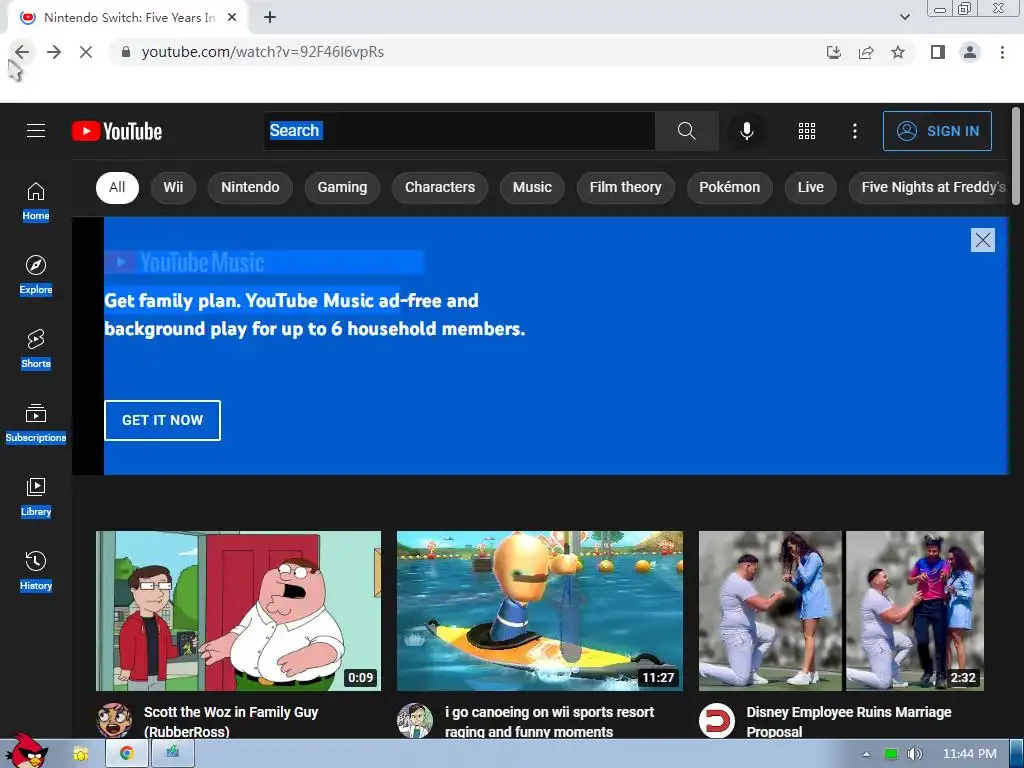Image resolution: width=1024 pixels, height=768 pixels.
Task: Open the YouTube apps grid icon
Action: click(807, 131)
